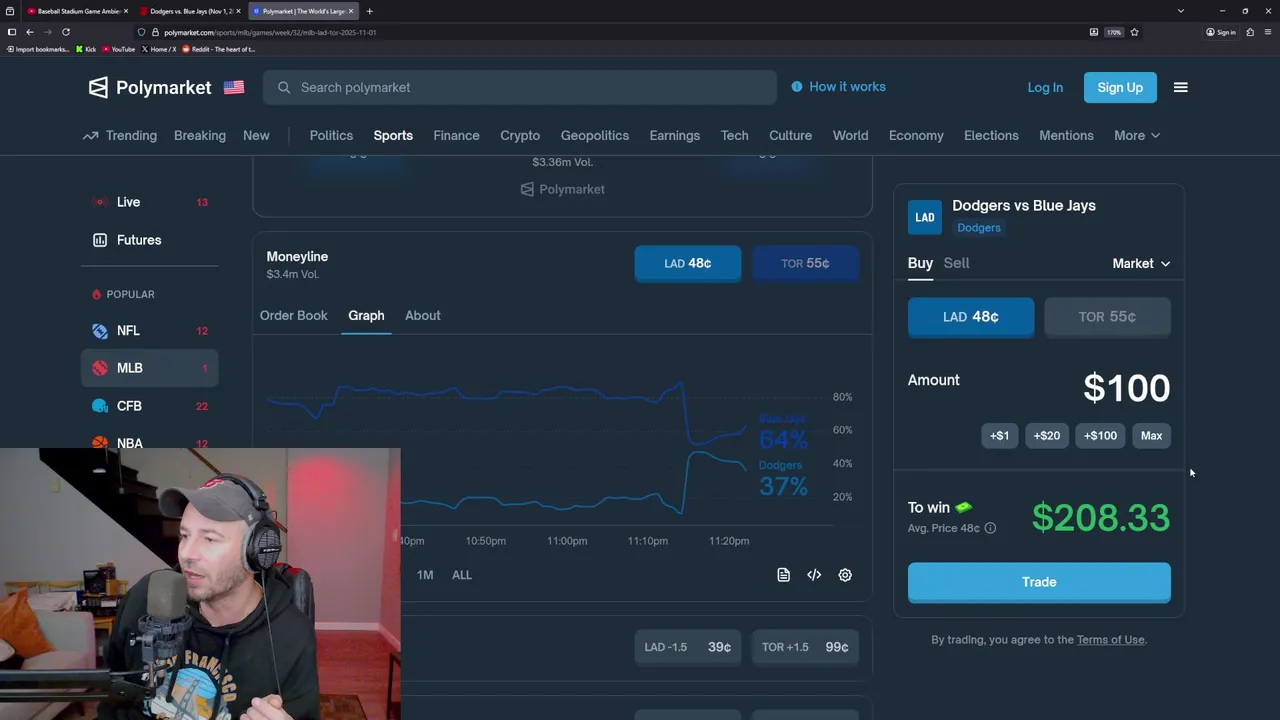
Task: Click the $100 amount field
Action: coord(1126,388)
